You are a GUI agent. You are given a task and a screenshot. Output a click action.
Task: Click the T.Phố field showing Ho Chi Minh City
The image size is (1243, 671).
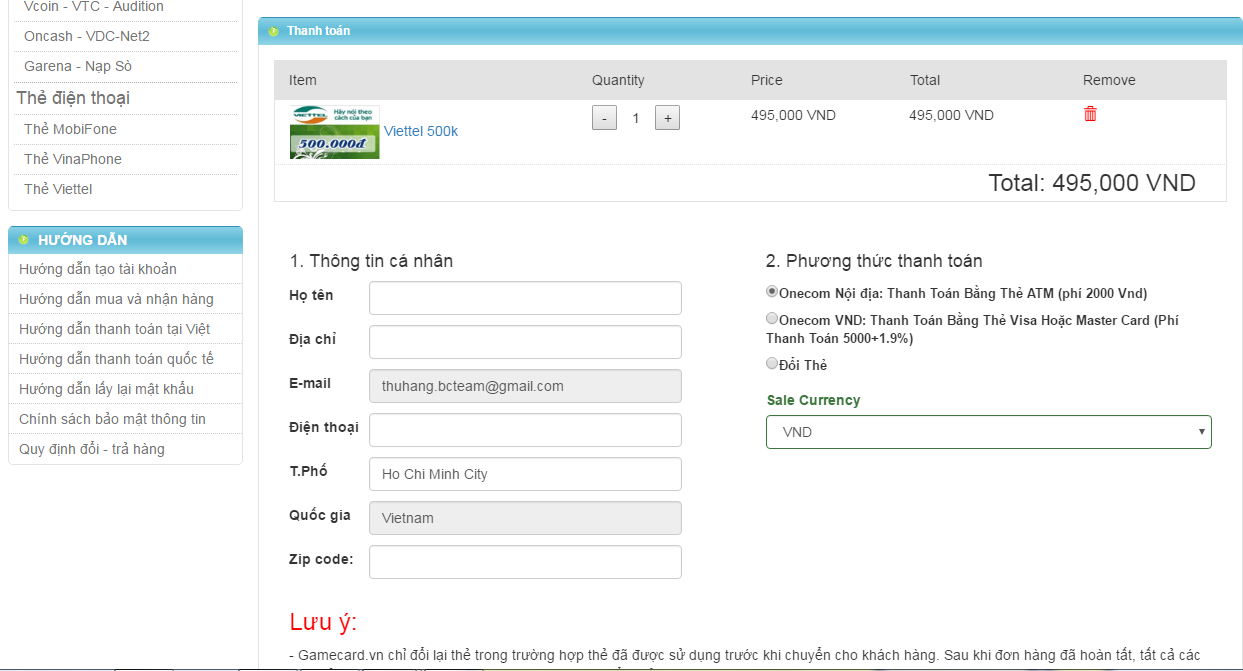[x=525, y=474]
